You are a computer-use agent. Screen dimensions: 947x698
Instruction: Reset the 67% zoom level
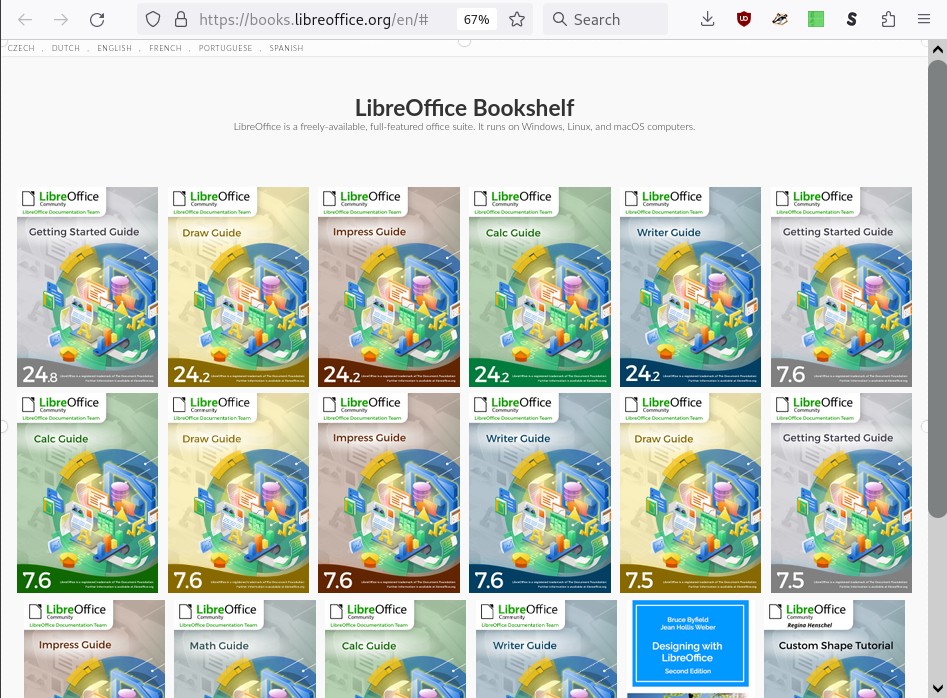pos(477,20)
